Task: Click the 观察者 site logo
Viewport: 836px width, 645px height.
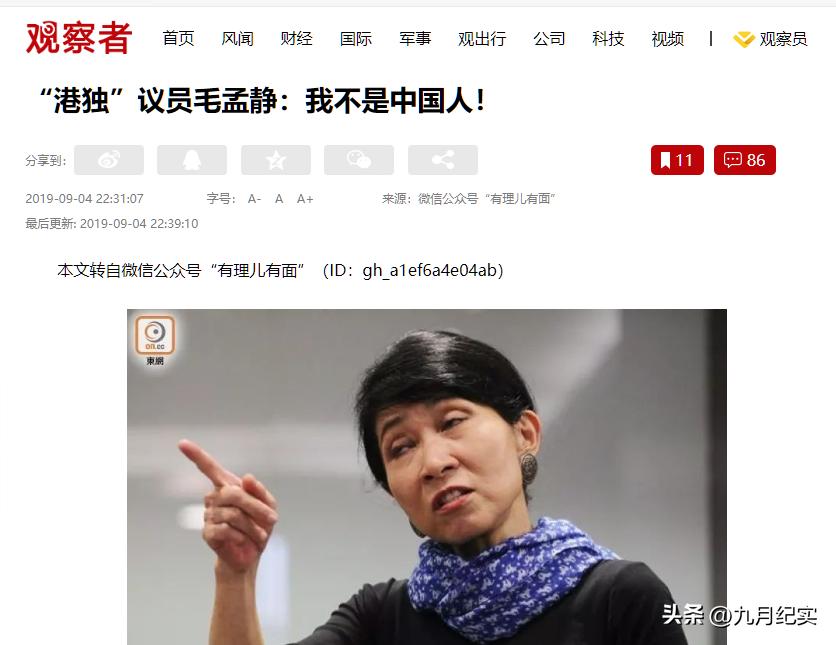Action: pyautogui.click(x=79, y=38)
